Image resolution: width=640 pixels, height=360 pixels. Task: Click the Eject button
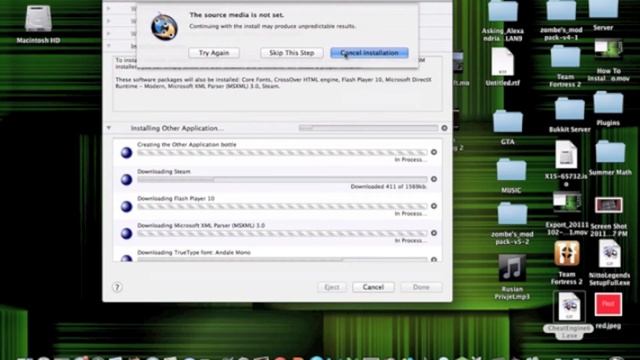point(332,287)
